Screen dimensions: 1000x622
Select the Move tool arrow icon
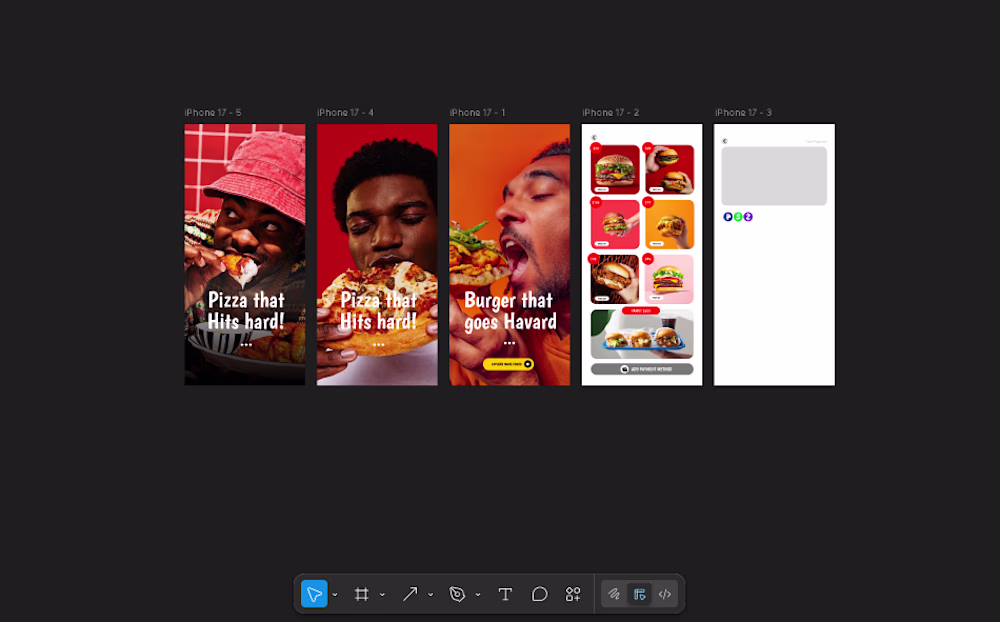(314, 594)
